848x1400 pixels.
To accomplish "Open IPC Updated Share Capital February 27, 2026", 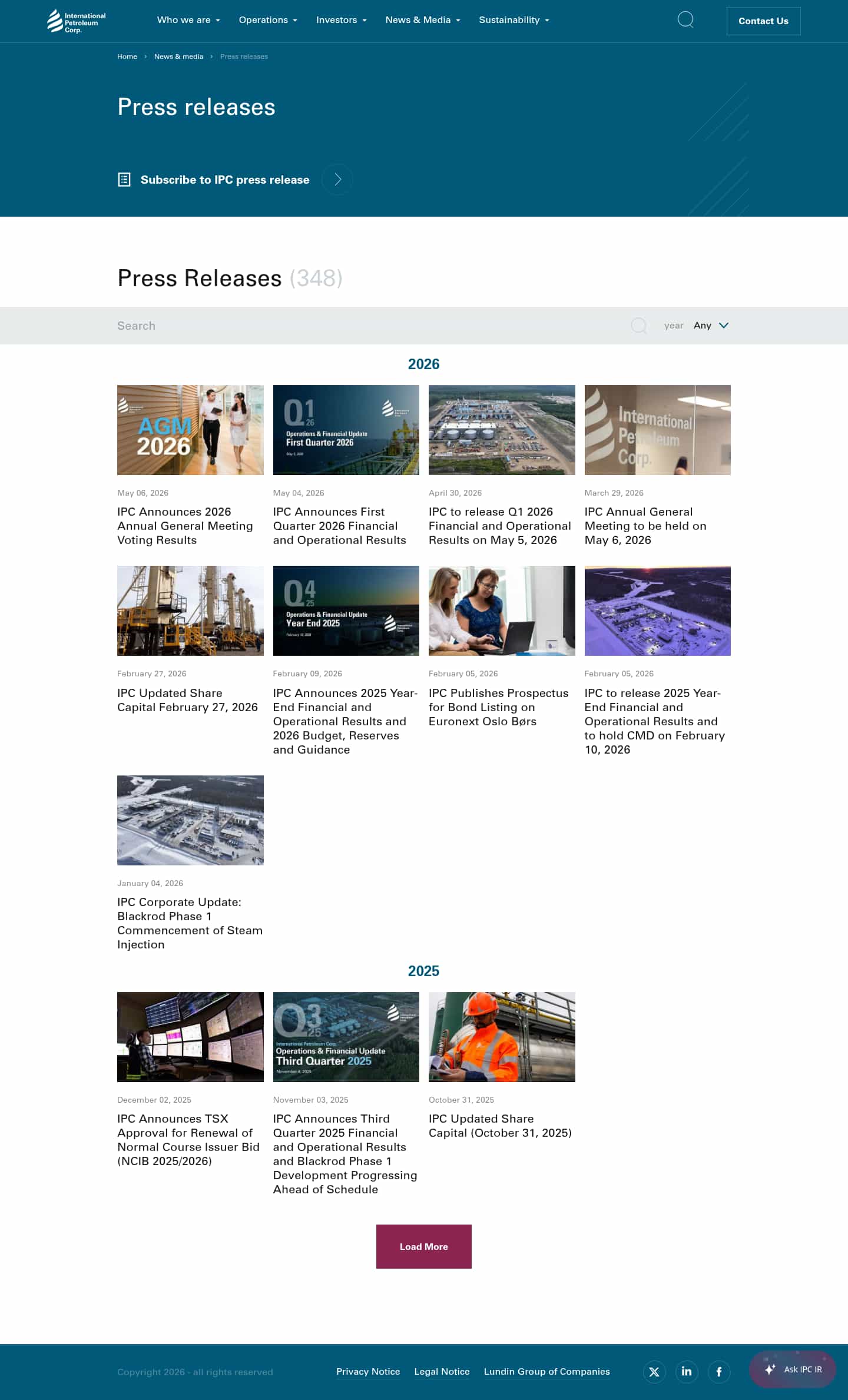I will (x=187, y=700).
